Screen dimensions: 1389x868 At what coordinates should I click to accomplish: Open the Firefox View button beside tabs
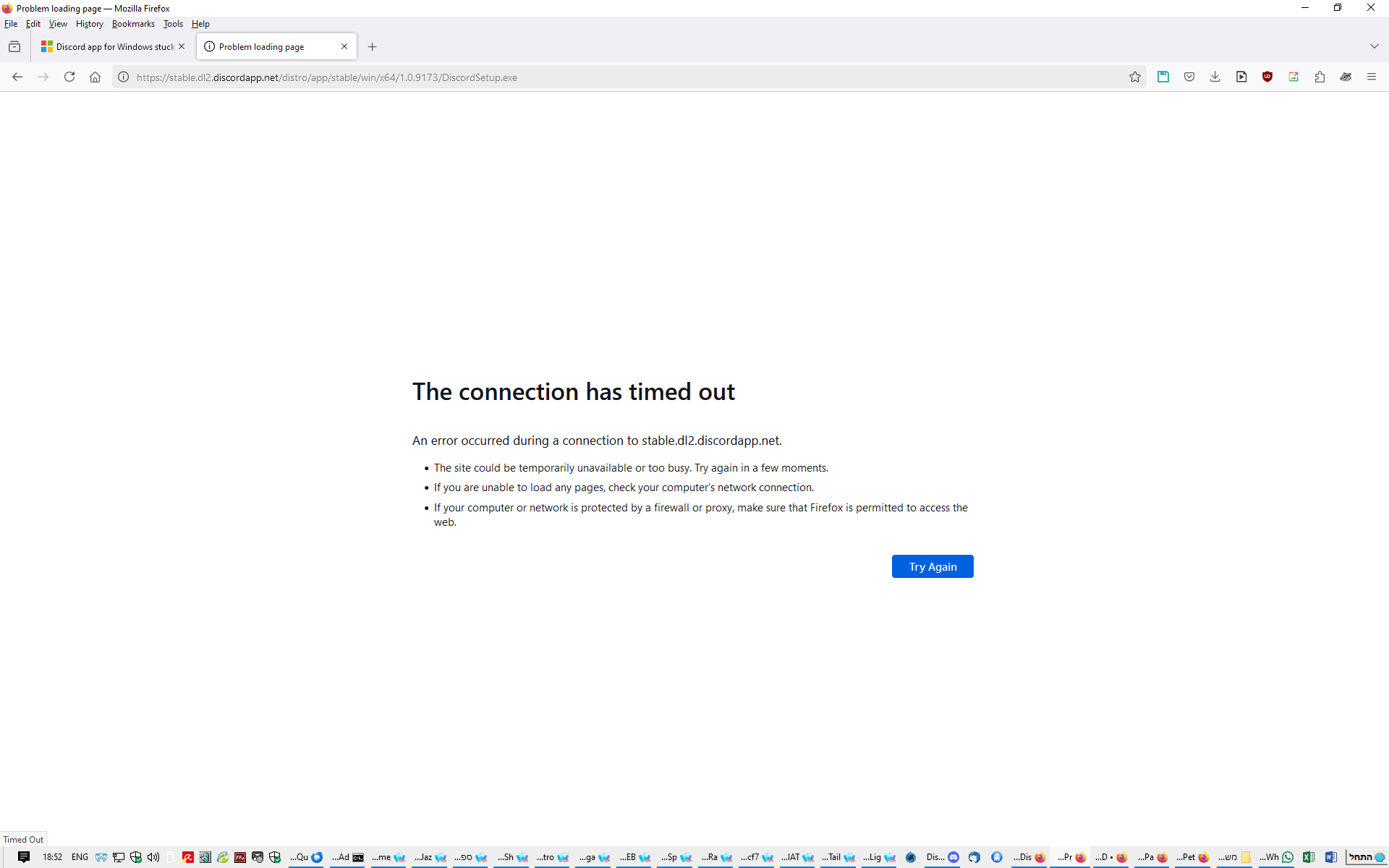14,46
